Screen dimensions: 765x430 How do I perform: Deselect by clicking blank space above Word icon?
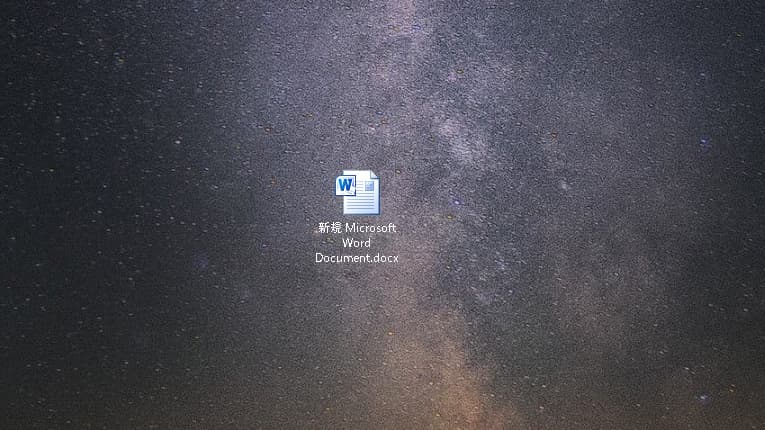pyautogui.click(x=357, y=90)
